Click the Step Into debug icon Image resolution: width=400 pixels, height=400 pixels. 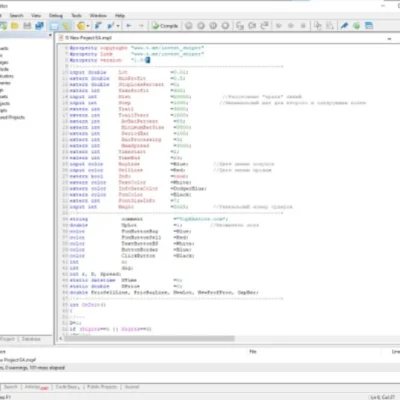(240, 26)
